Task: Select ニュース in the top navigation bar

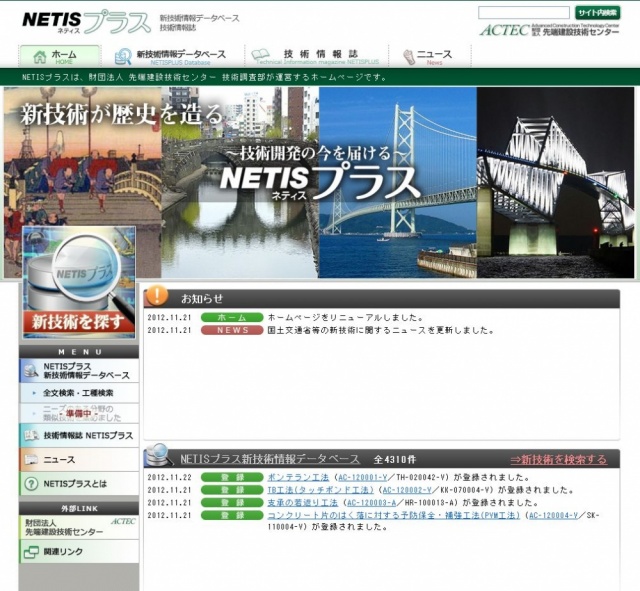Action: point(431,56)
